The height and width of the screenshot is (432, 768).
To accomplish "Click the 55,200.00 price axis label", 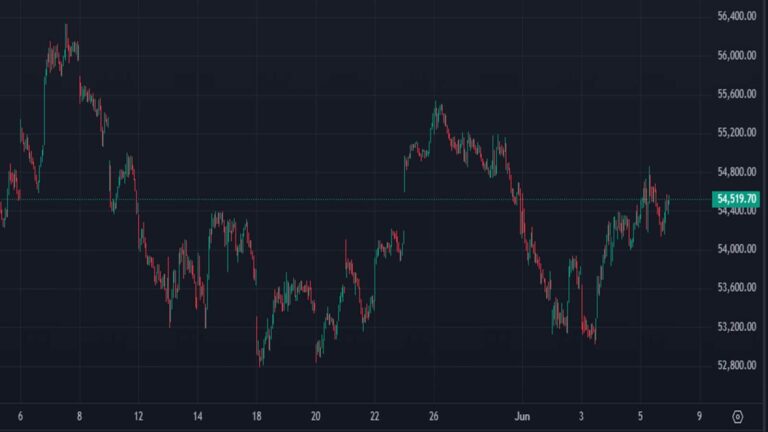I will pos(737,133).
